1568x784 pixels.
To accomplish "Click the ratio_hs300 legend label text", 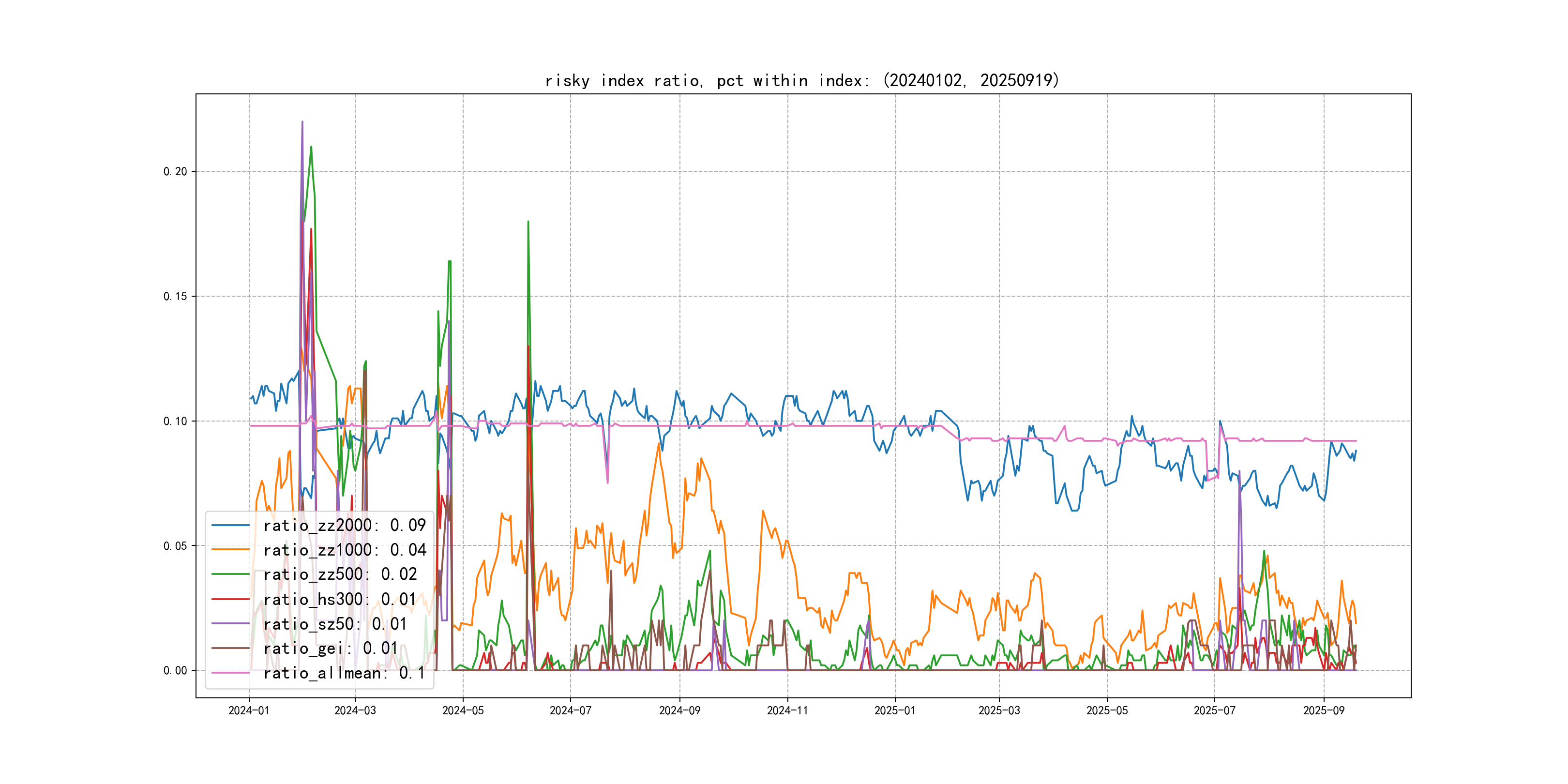I will 340,599.
